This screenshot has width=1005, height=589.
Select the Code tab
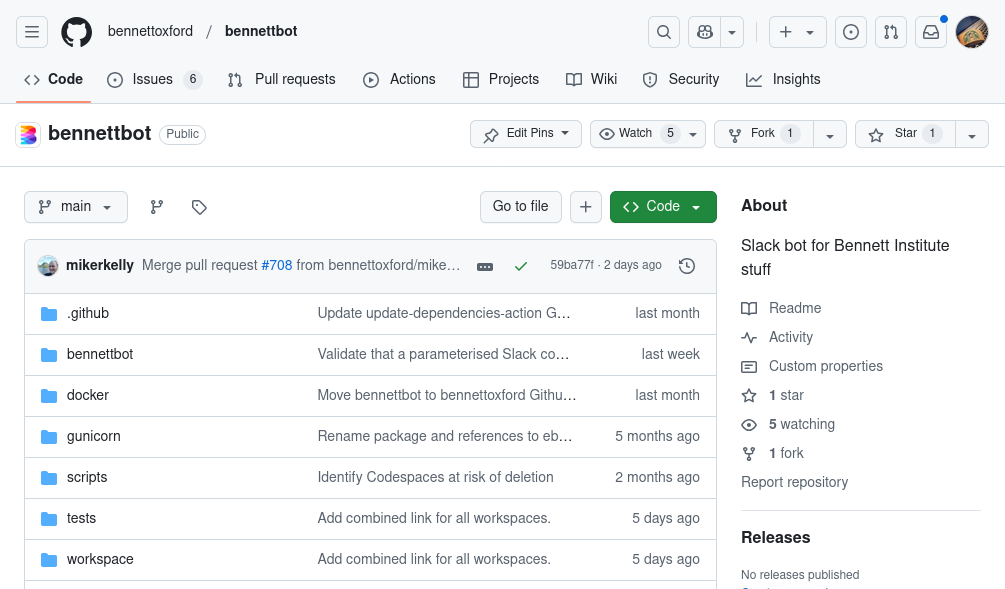point(53,79)
